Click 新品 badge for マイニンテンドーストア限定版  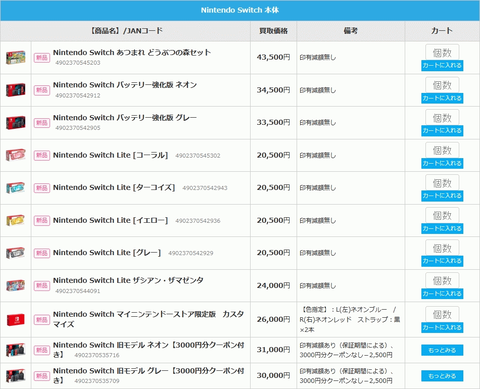42,319
